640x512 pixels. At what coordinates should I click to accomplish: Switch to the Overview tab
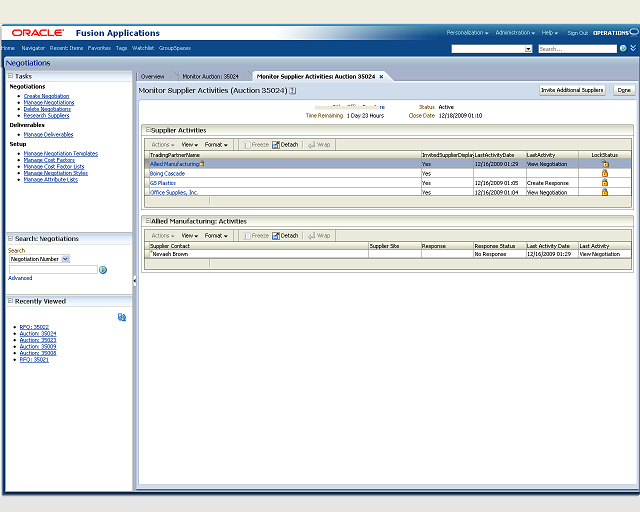152,76
